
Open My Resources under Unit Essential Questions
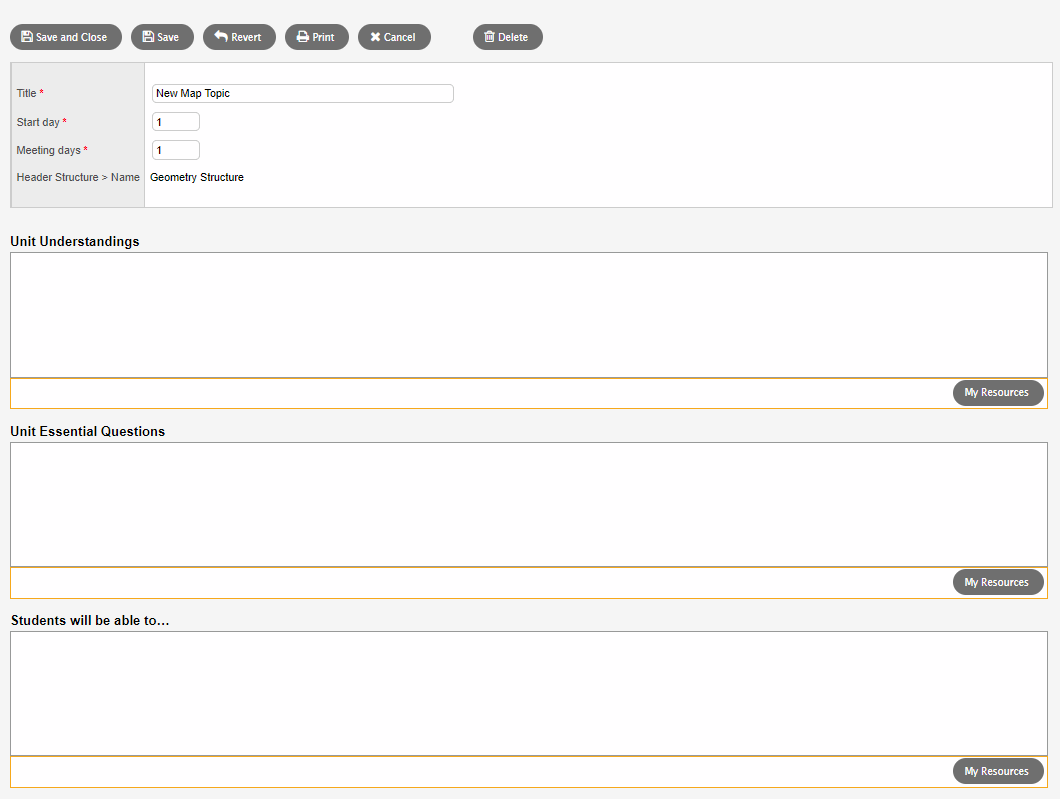[997, 582]
